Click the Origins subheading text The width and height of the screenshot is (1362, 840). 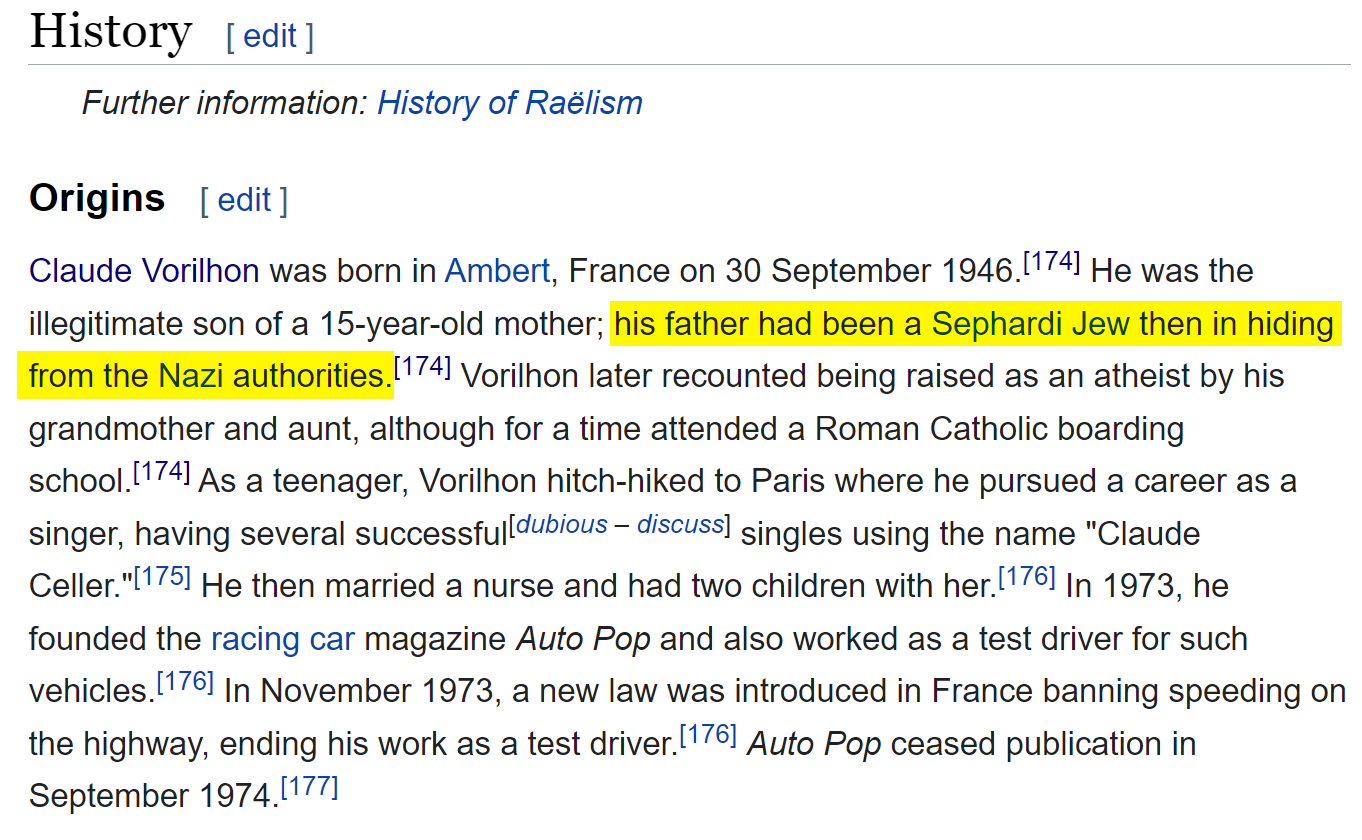pos(97,198)
